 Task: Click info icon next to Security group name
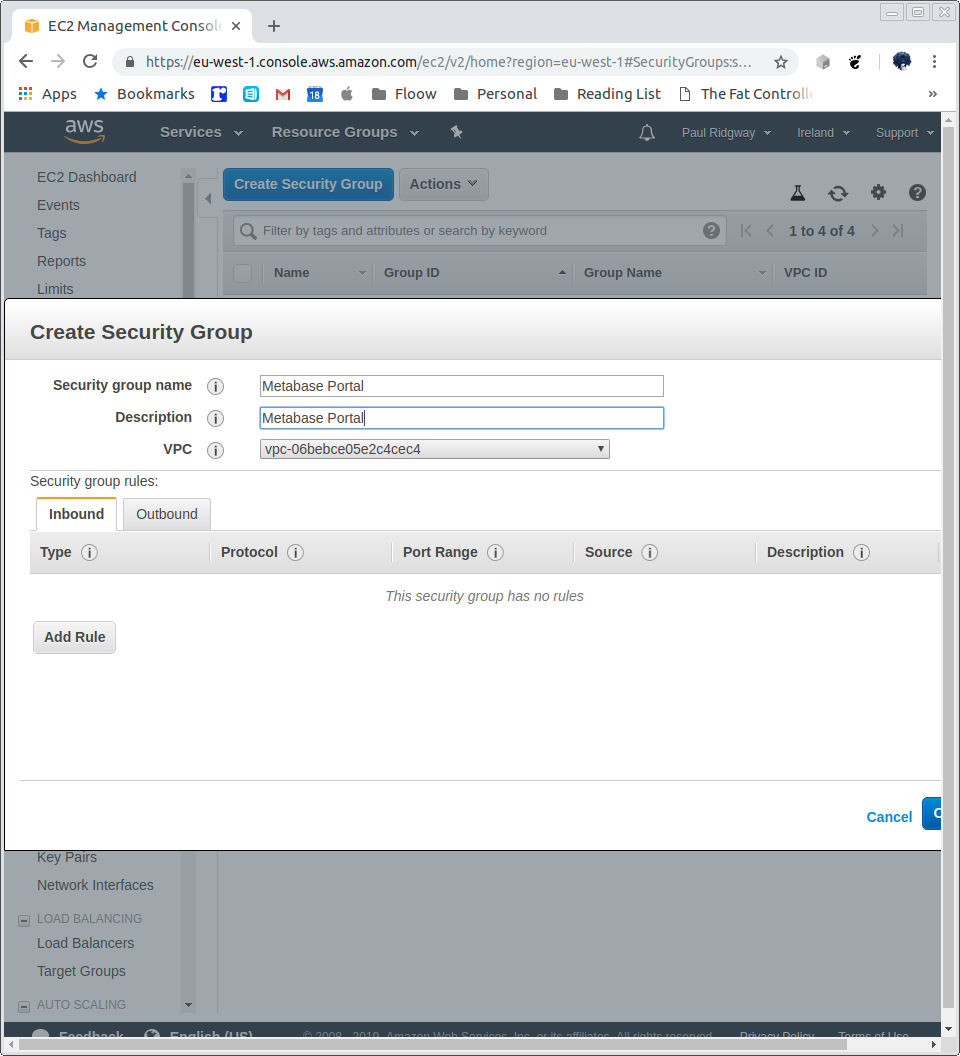click(216, 387)
